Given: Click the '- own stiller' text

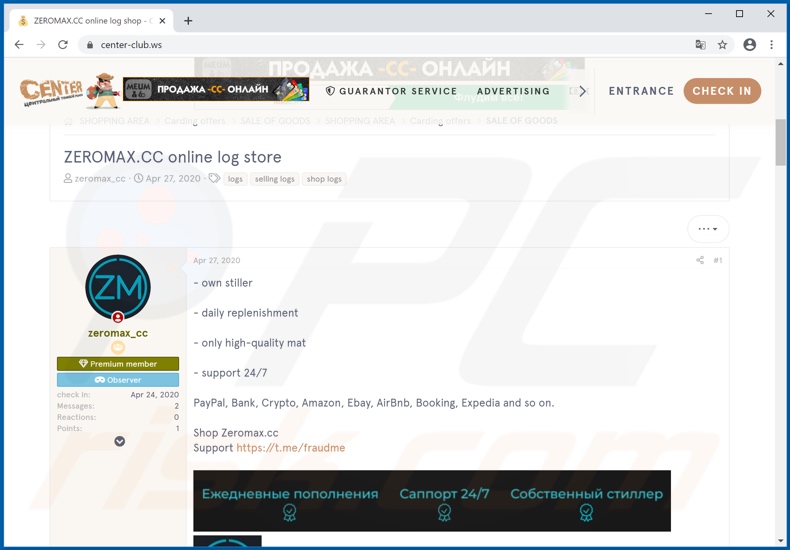Looking at the screenshot, I should point(223,283).
